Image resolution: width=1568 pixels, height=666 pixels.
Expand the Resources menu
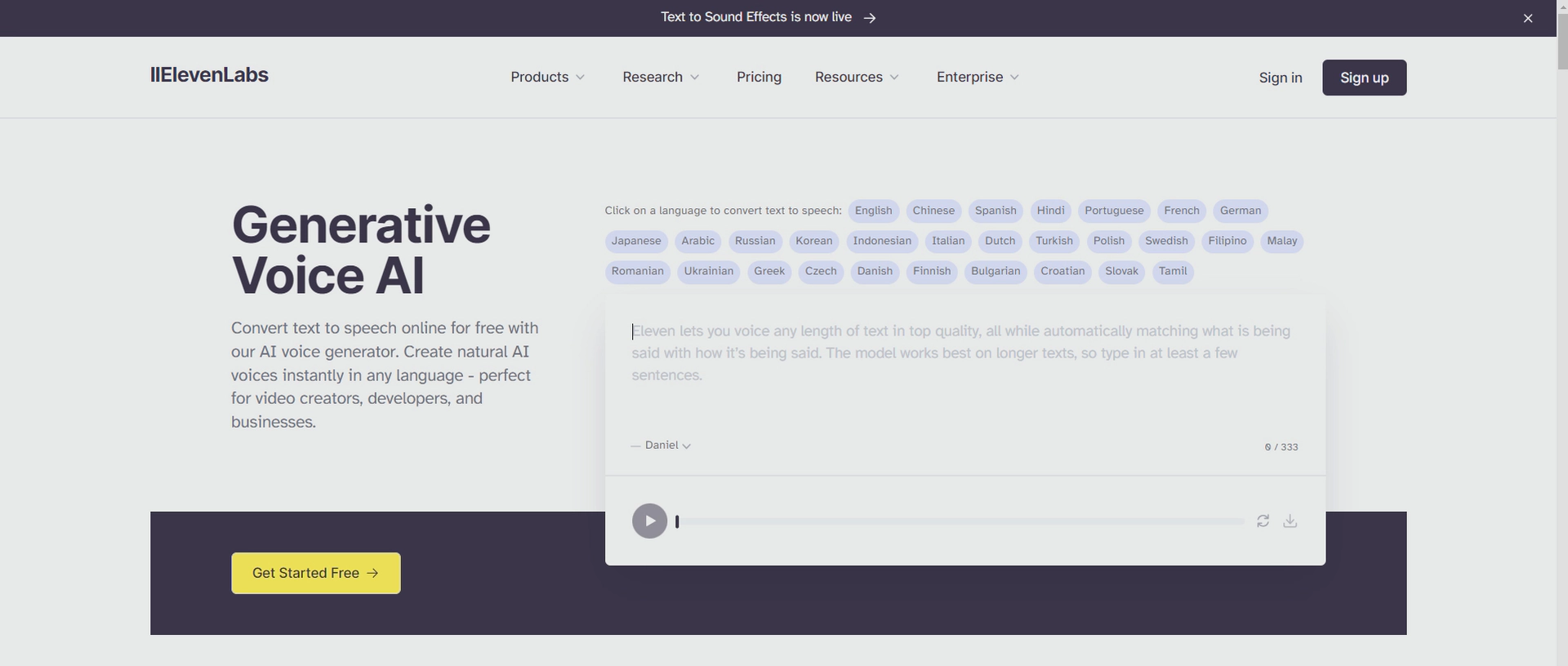click(x=857, y=77)
